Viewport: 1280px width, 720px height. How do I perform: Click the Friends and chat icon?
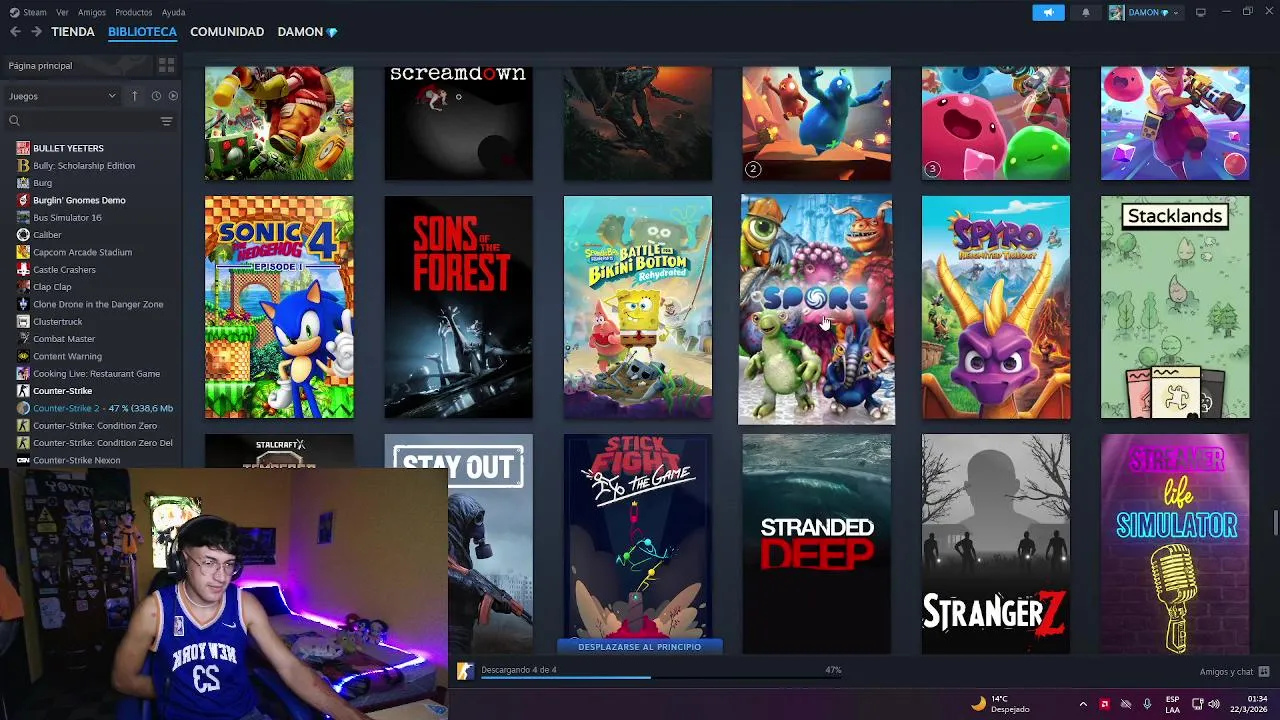(1264, 672)
